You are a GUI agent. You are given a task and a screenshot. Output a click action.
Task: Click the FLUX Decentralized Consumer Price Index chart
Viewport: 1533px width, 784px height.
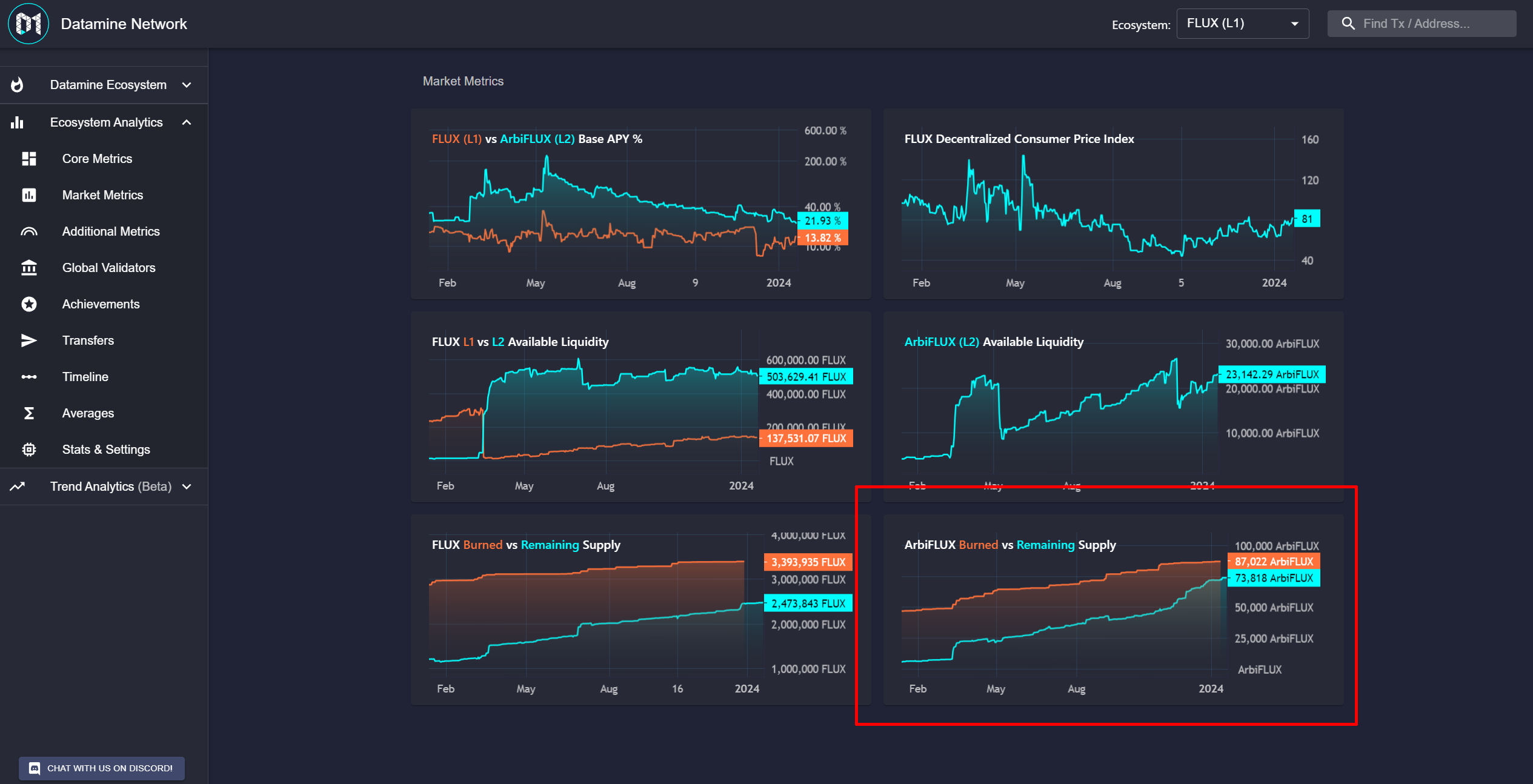[1113, 204]
